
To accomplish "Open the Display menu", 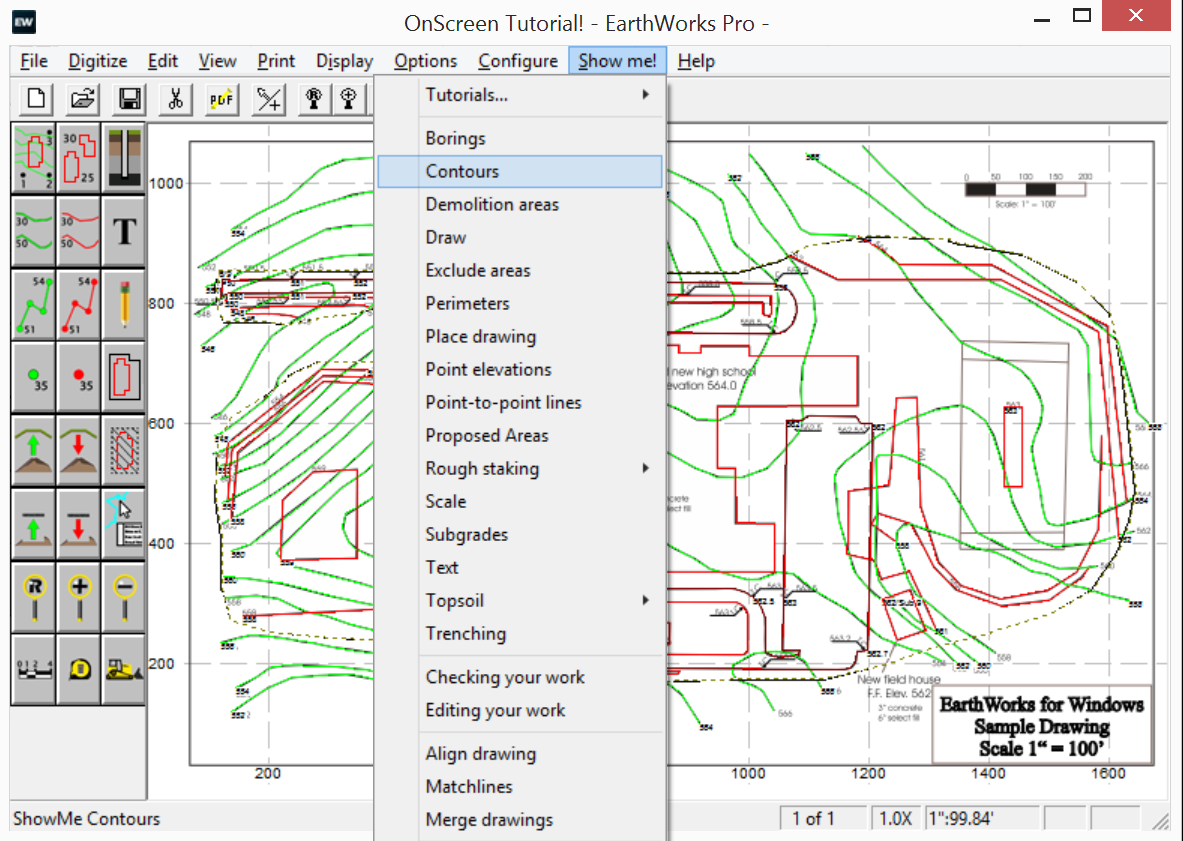I will [x=344, y=61].
